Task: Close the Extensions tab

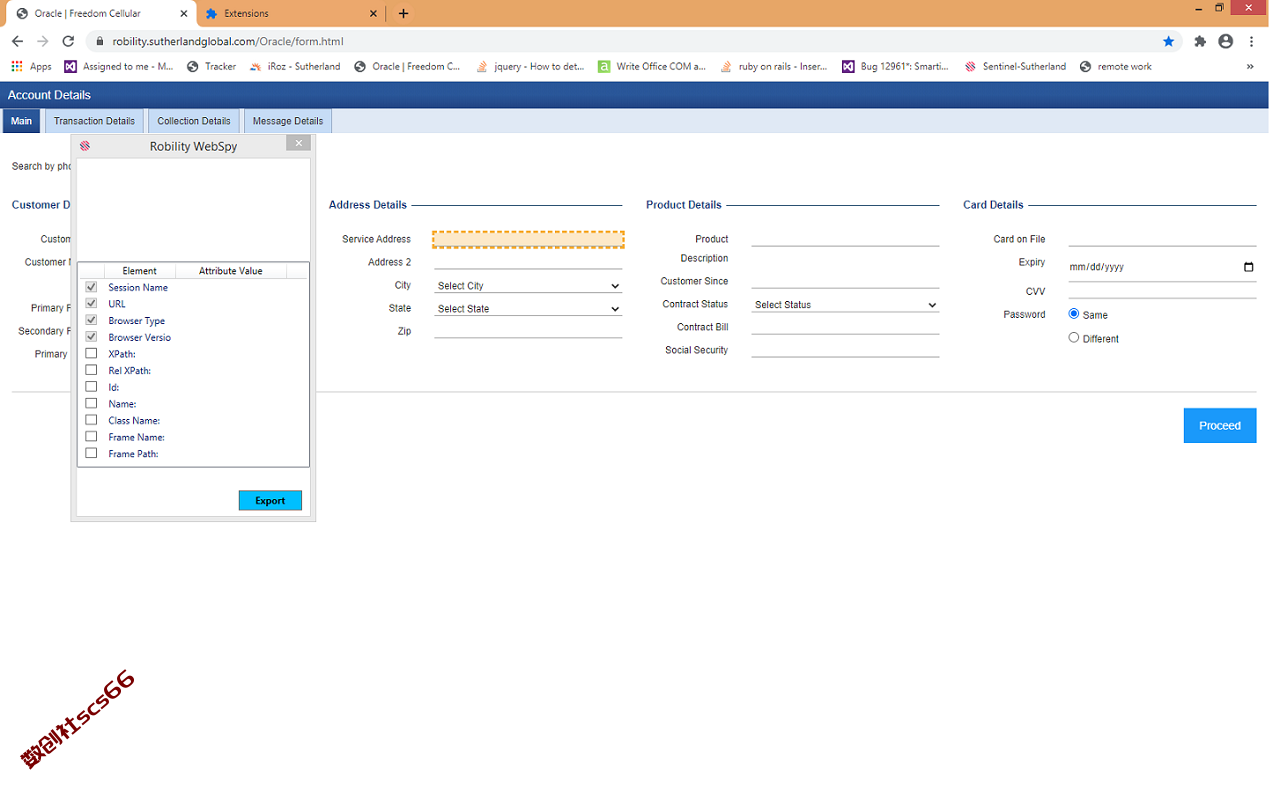Action: [373, 14]
